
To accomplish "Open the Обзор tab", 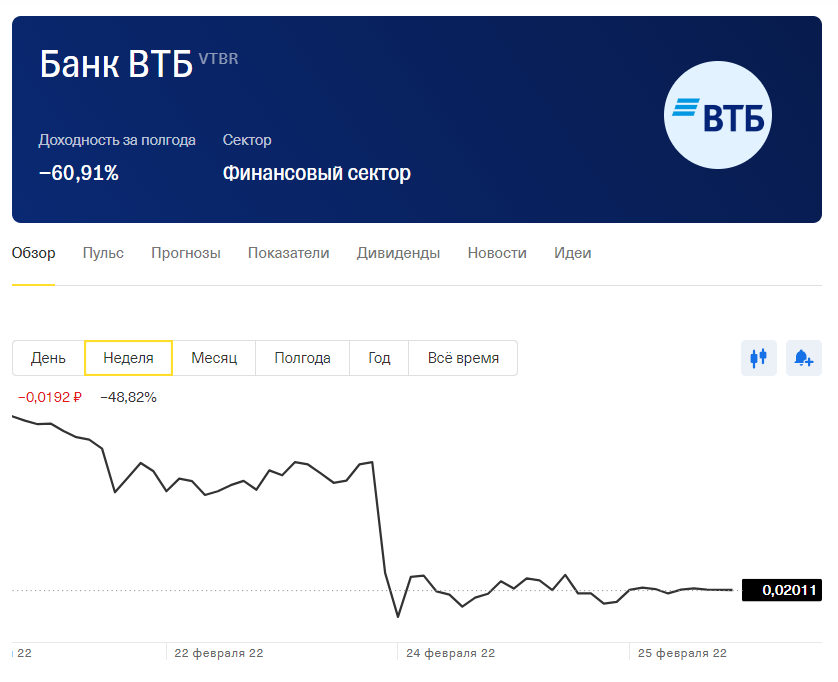I will (x=33, y=253).
